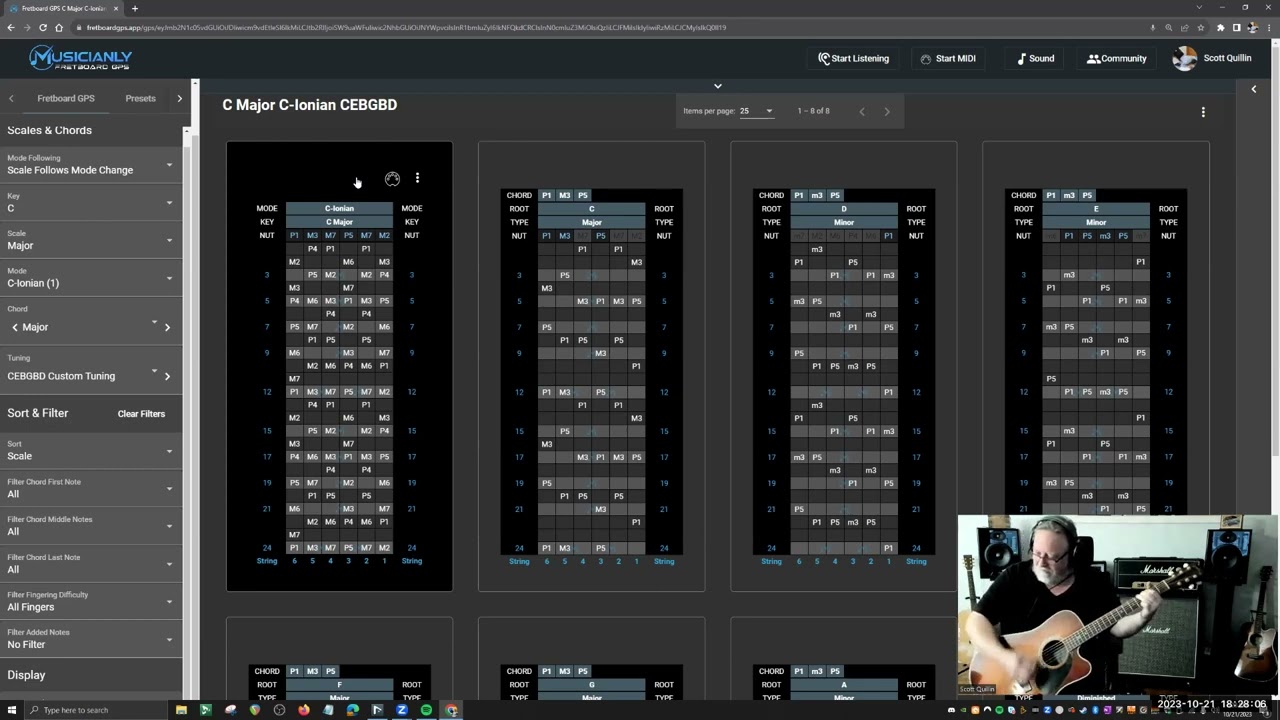Viewport: 1280px width, 720px height.
Task: Click the Clear Filters button
Action: (141, 414)
